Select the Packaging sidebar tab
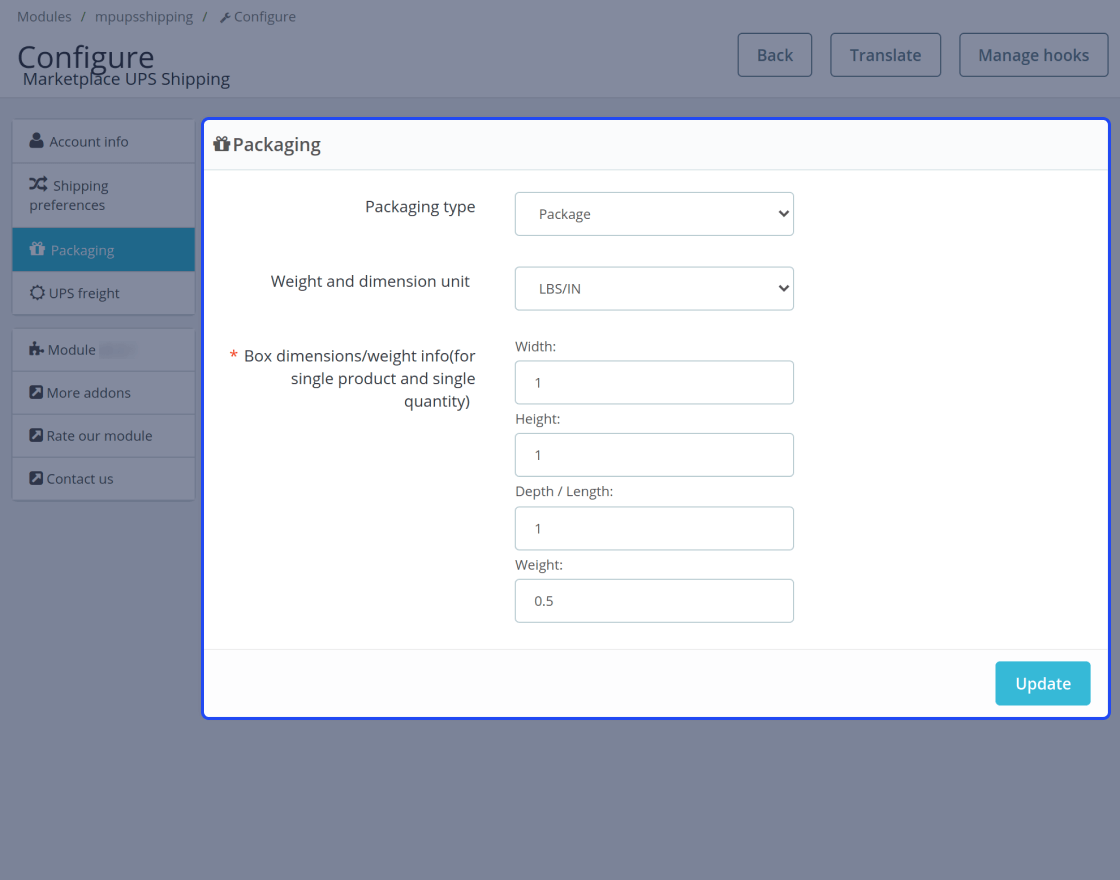The width and height of the screenshot is (1120, 880). 104,249
